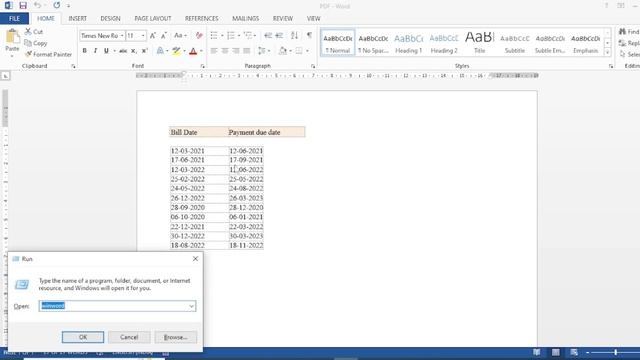Click the Increase Indent icon

[x=279, y=36]
